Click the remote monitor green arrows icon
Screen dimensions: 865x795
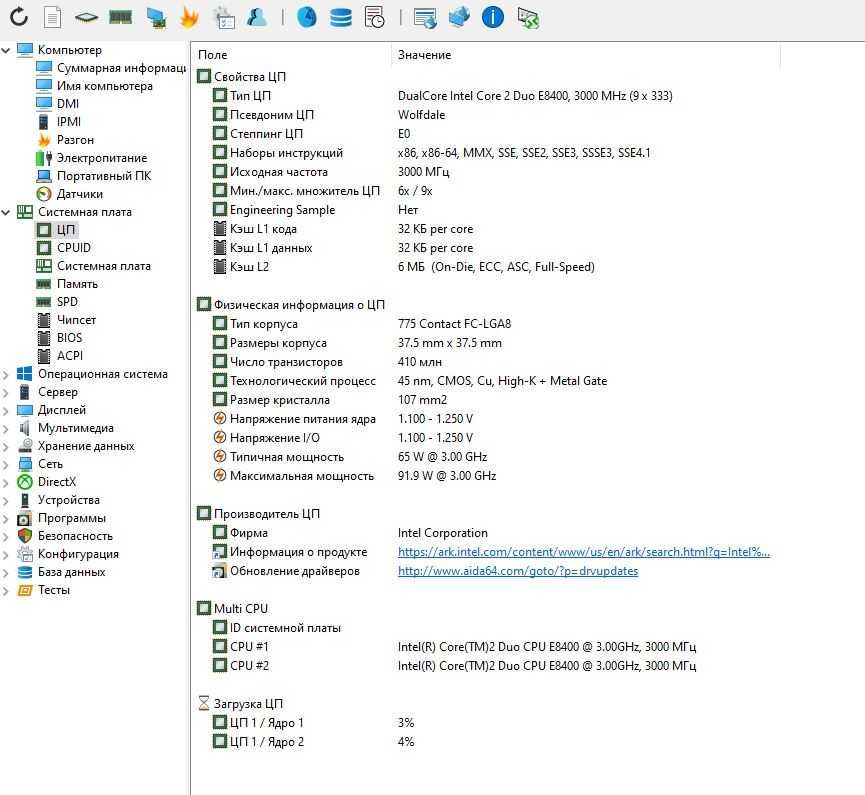tap(528, 18)
